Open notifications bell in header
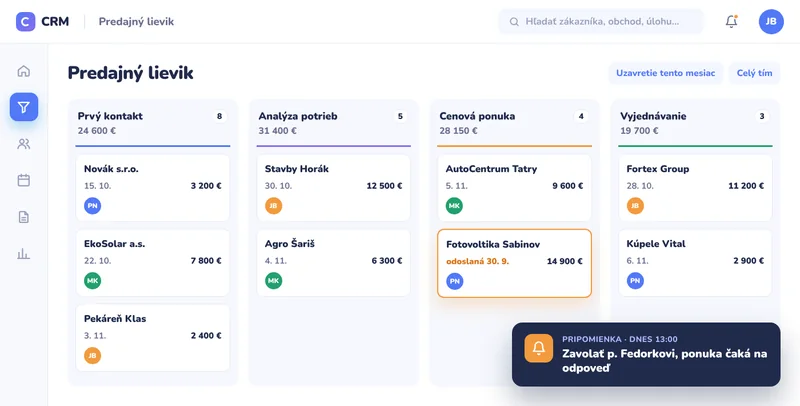Viewport: 800px width, 406px height. click(731, 21)
